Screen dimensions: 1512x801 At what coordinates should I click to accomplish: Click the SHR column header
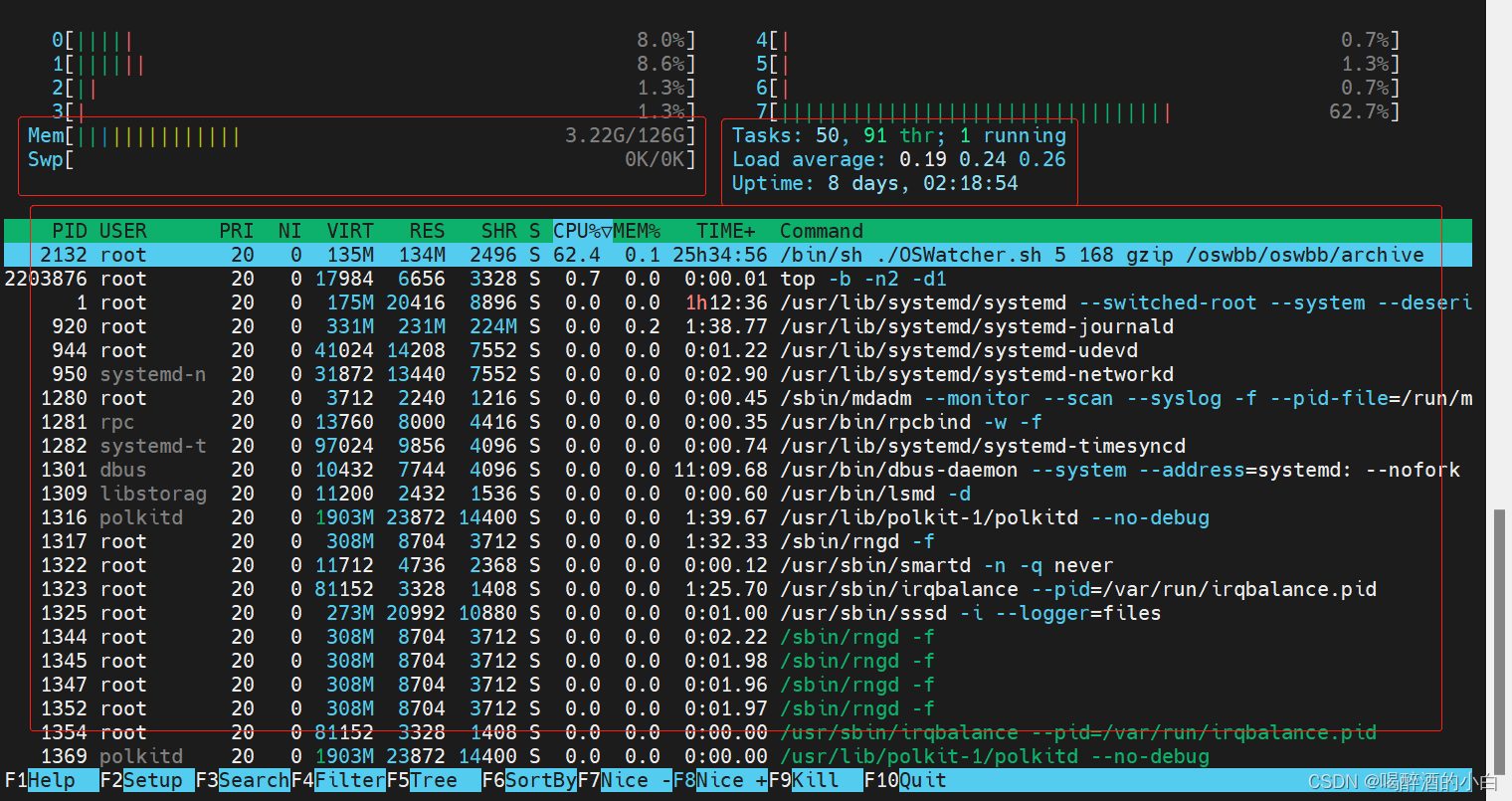[x=499, y=231]
